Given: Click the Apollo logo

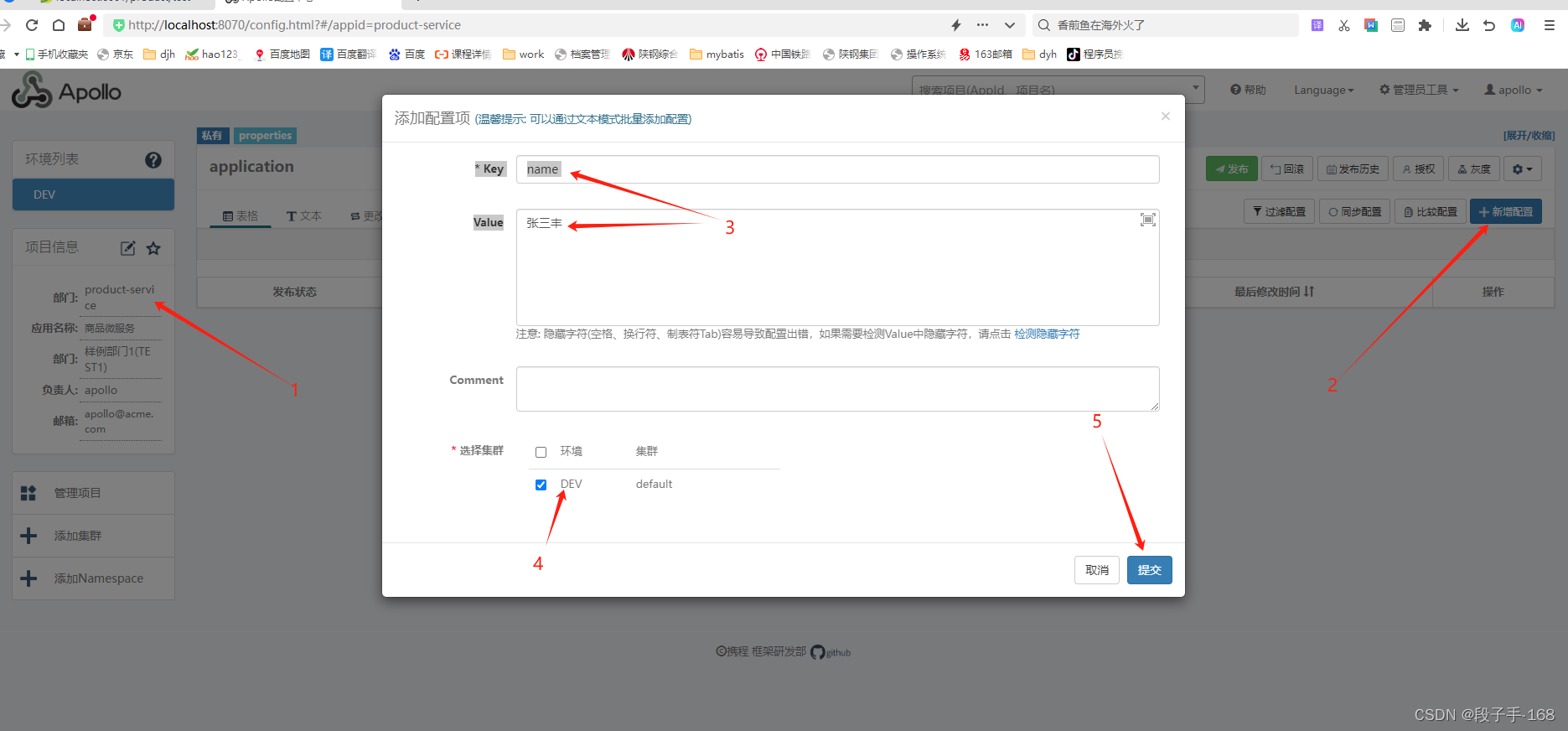Looking at the screenshot, I should click(66, 91).
